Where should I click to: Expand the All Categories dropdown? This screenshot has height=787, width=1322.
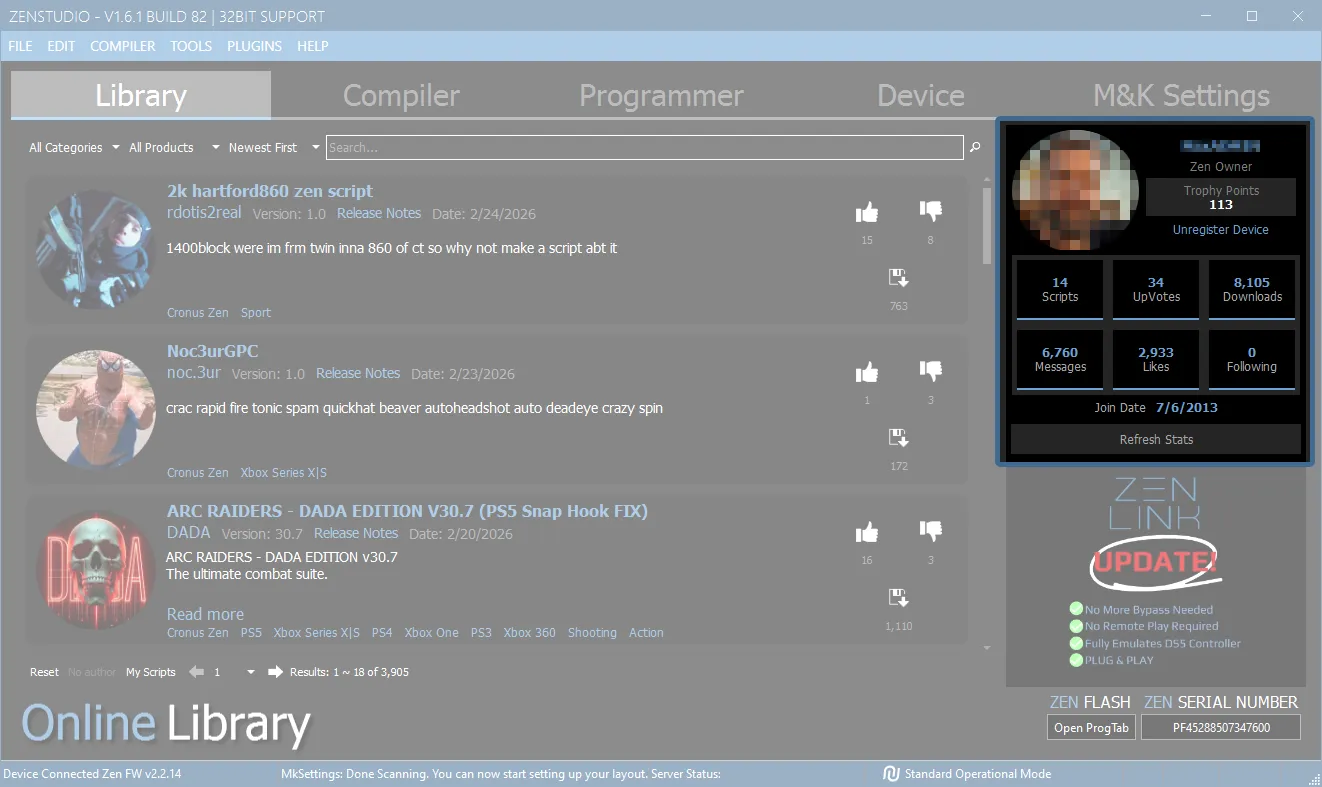[x=74, y=147]
